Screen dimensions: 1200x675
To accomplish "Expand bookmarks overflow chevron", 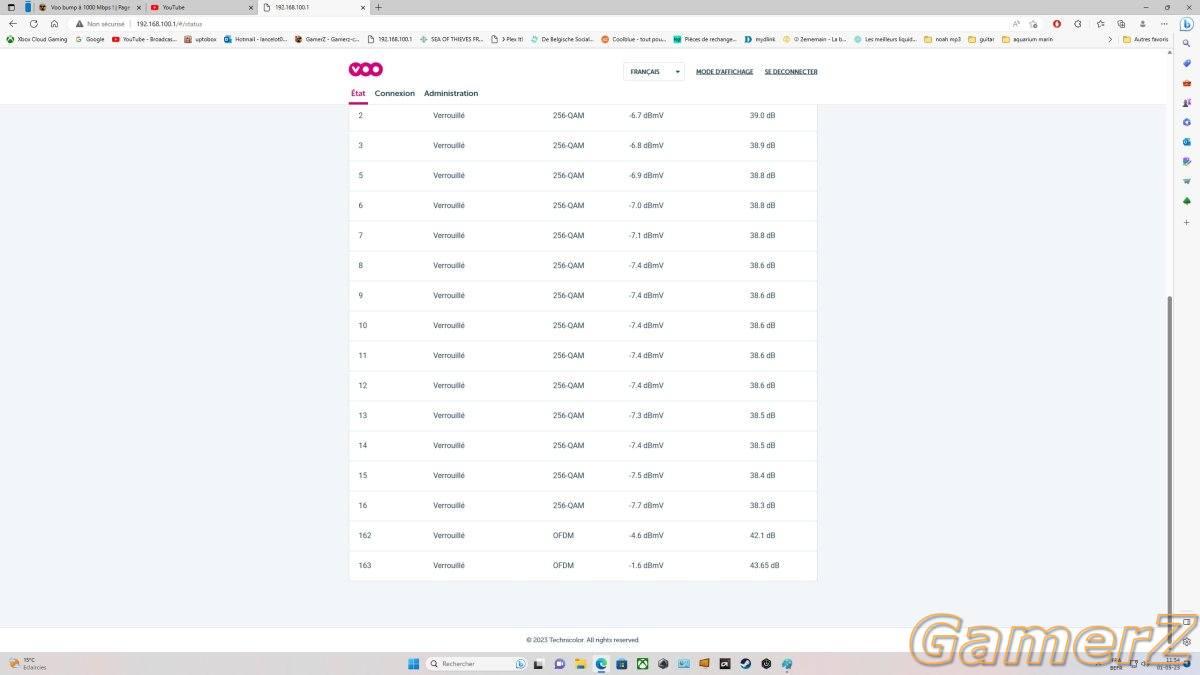I will pyautogui.click(x=1110, y=39).
